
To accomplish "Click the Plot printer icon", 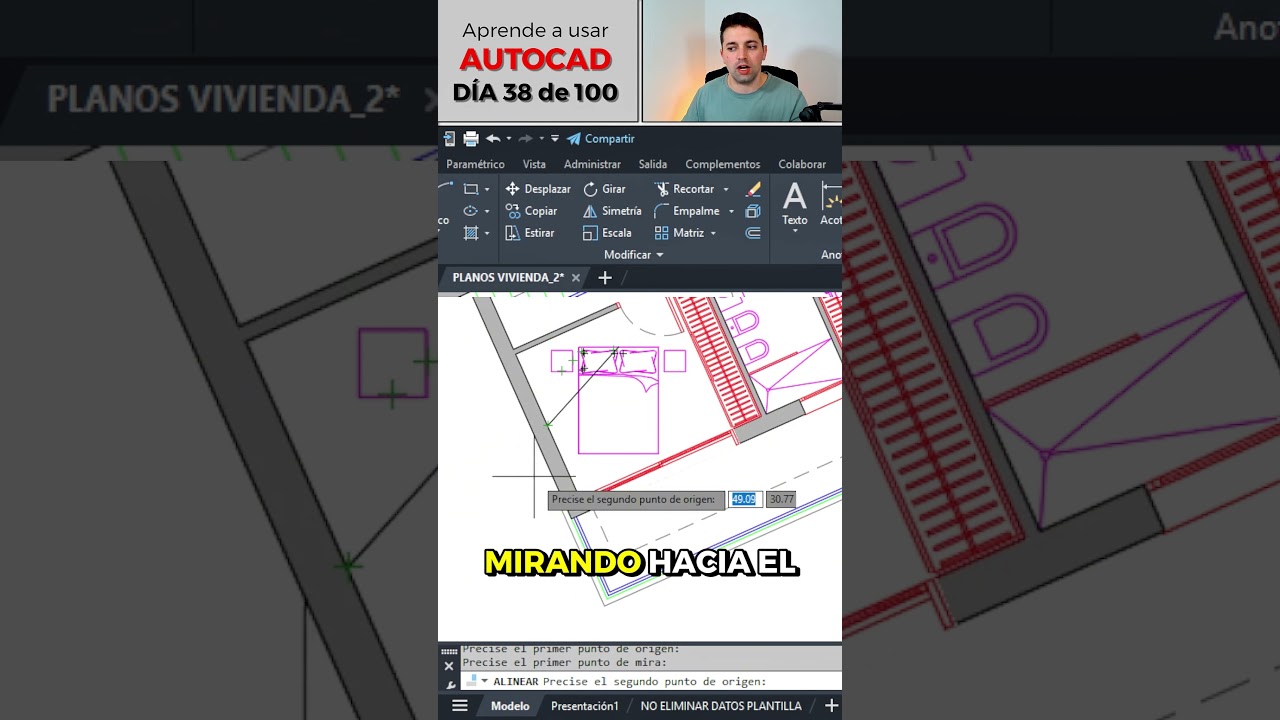I will [x=471, y=139].
